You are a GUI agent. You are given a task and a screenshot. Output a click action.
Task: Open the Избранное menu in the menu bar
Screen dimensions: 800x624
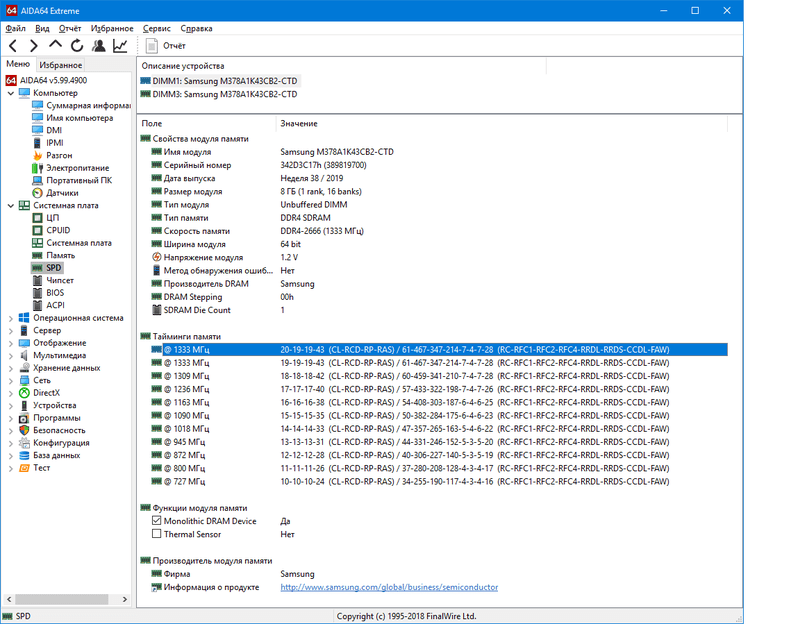click(112, 29)
